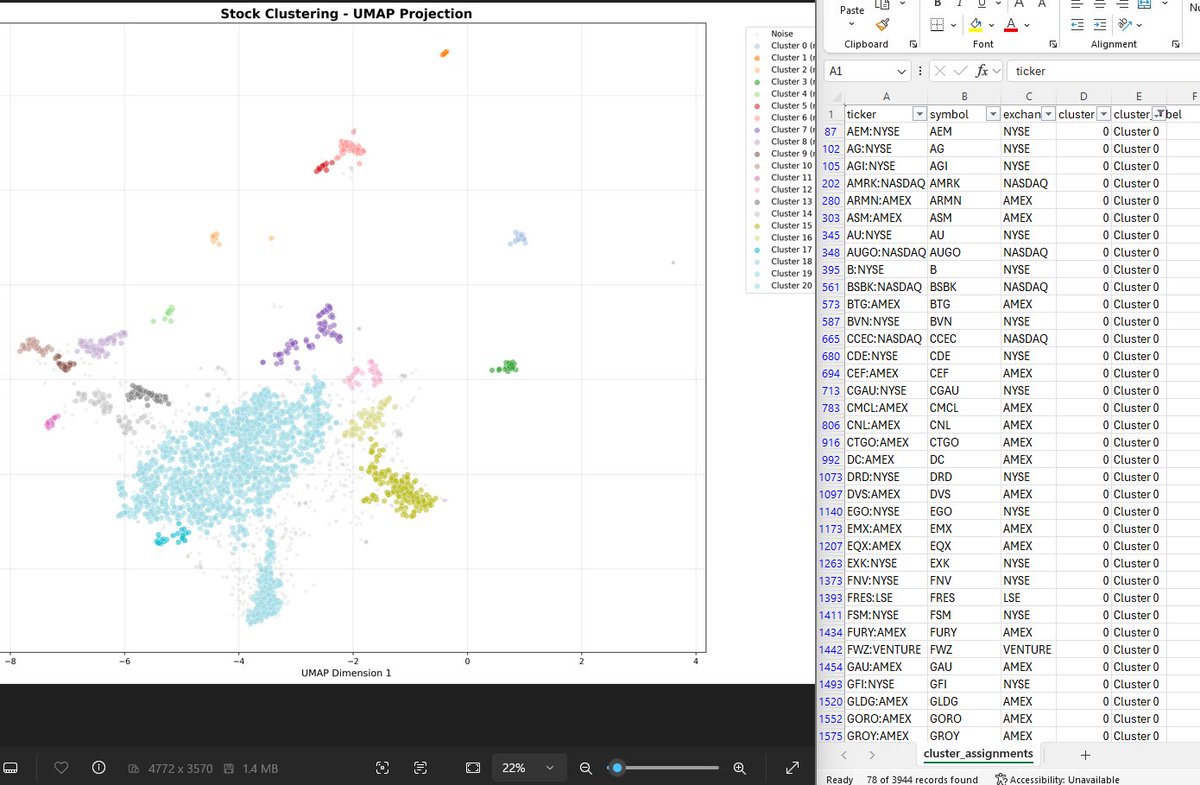Expand the Name Box dropdown arrow
1200x785 pixels.
pos(903,71)
